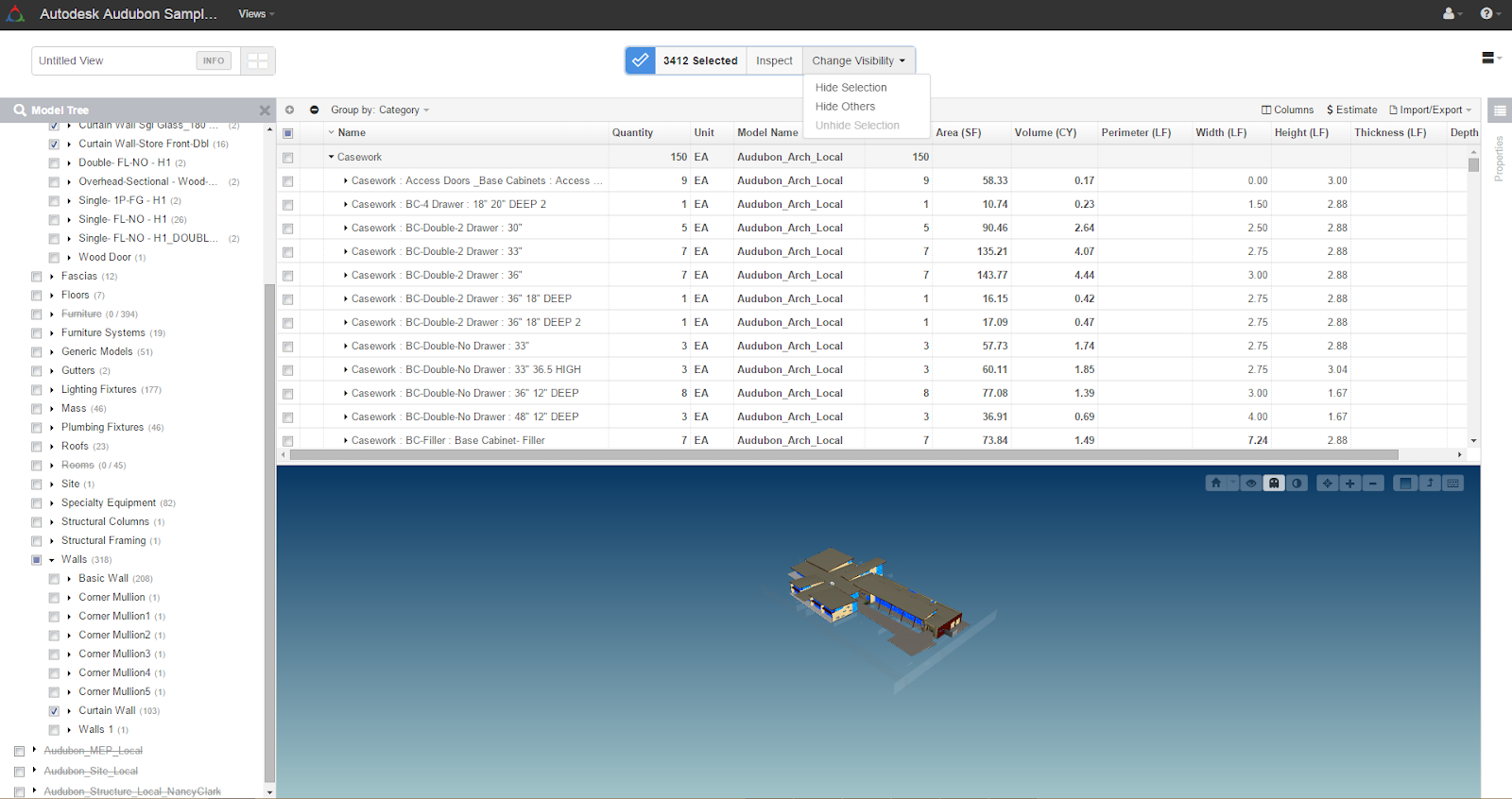Toggle Curtain Wall-Store Front-Dbl checkbox
This screenshot has width=1512, height=799.
coord(54,144)
